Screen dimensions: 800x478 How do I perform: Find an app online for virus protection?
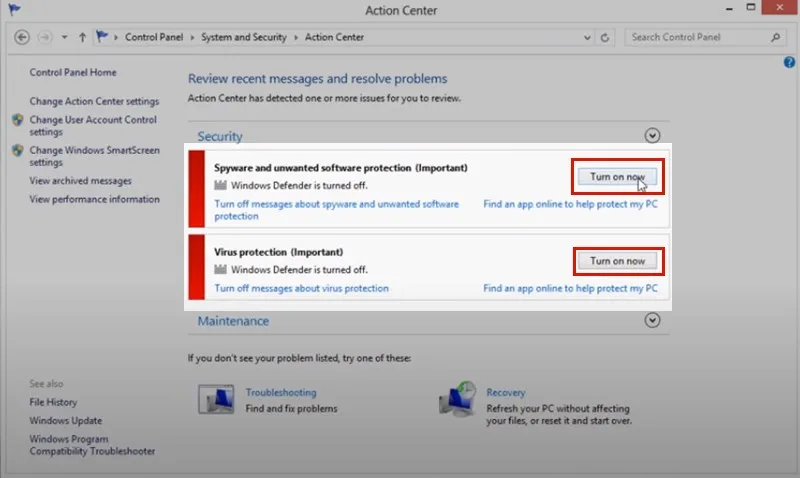(570, 288)
